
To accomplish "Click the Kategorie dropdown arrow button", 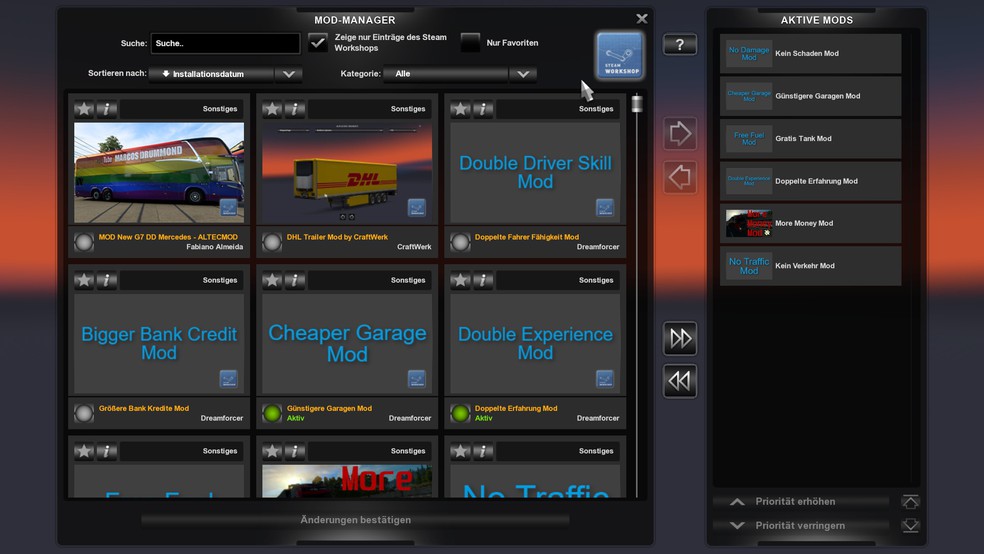I will coord(523,74).
